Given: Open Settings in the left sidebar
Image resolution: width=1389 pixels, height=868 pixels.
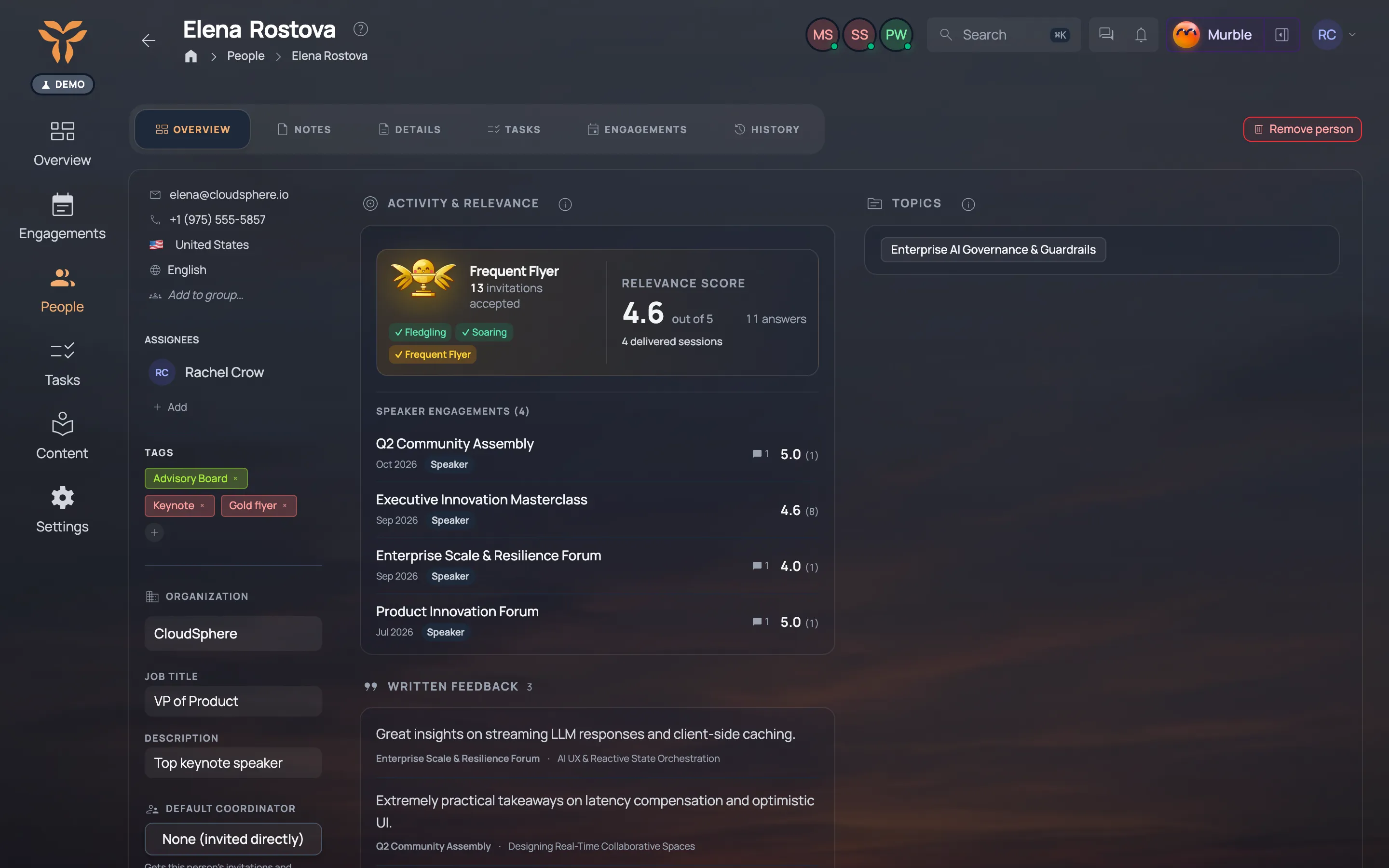Looking at the screenshot, I should (x=62, y=510).
